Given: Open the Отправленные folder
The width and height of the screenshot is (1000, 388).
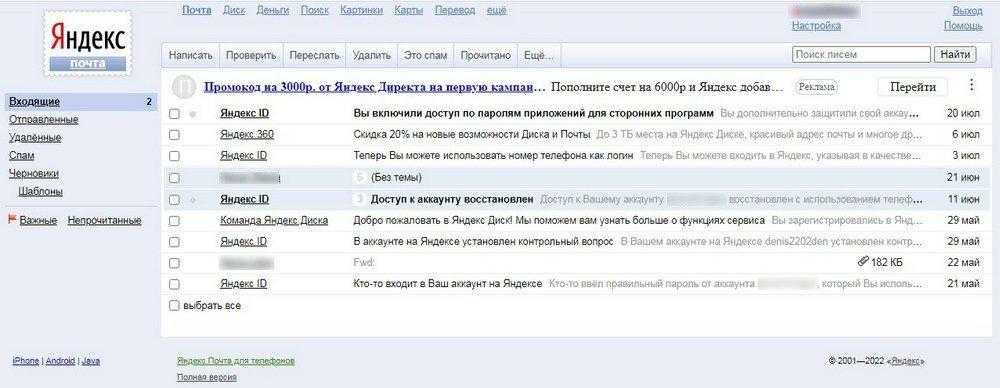Looking at the screenshot, I should click(x=43, y=119).
